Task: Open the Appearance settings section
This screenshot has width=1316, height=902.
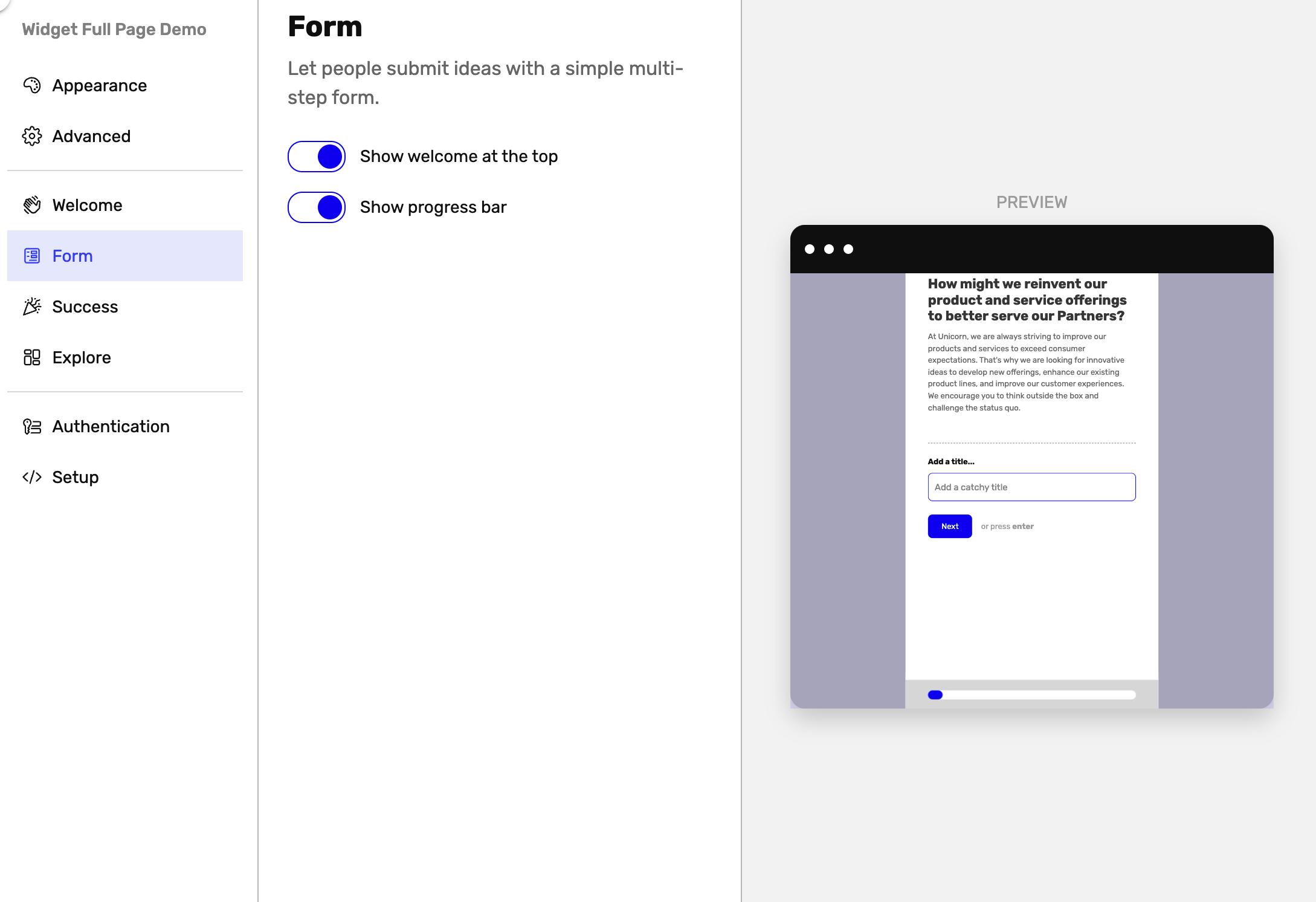Action: coord(100,85)
